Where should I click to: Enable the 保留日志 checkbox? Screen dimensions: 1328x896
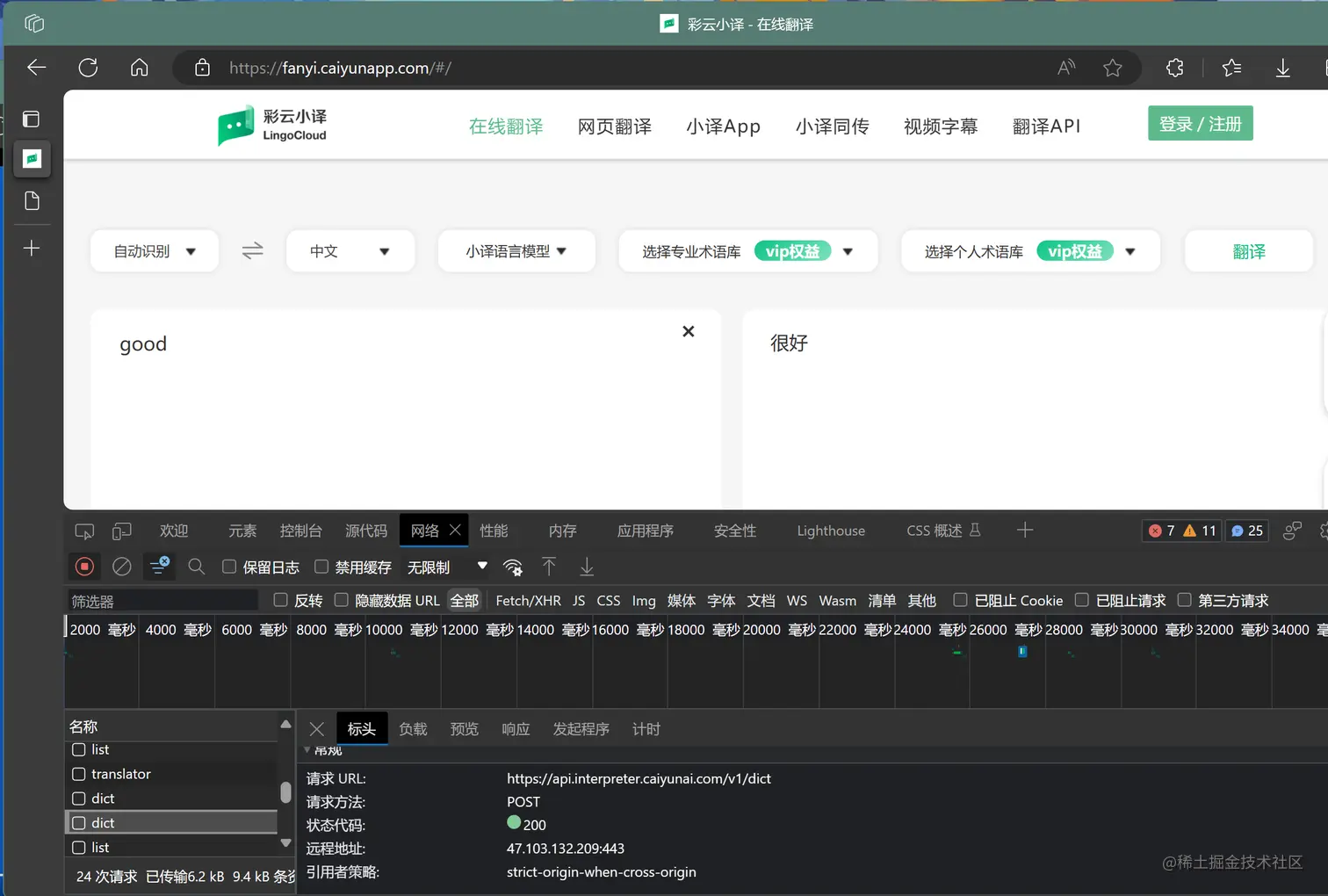[229, 567]
